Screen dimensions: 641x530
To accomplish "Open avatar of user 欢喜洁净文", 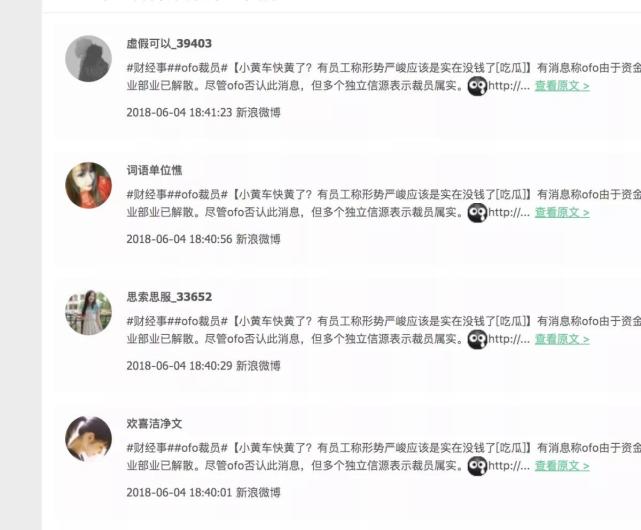I will pos(88,439).
